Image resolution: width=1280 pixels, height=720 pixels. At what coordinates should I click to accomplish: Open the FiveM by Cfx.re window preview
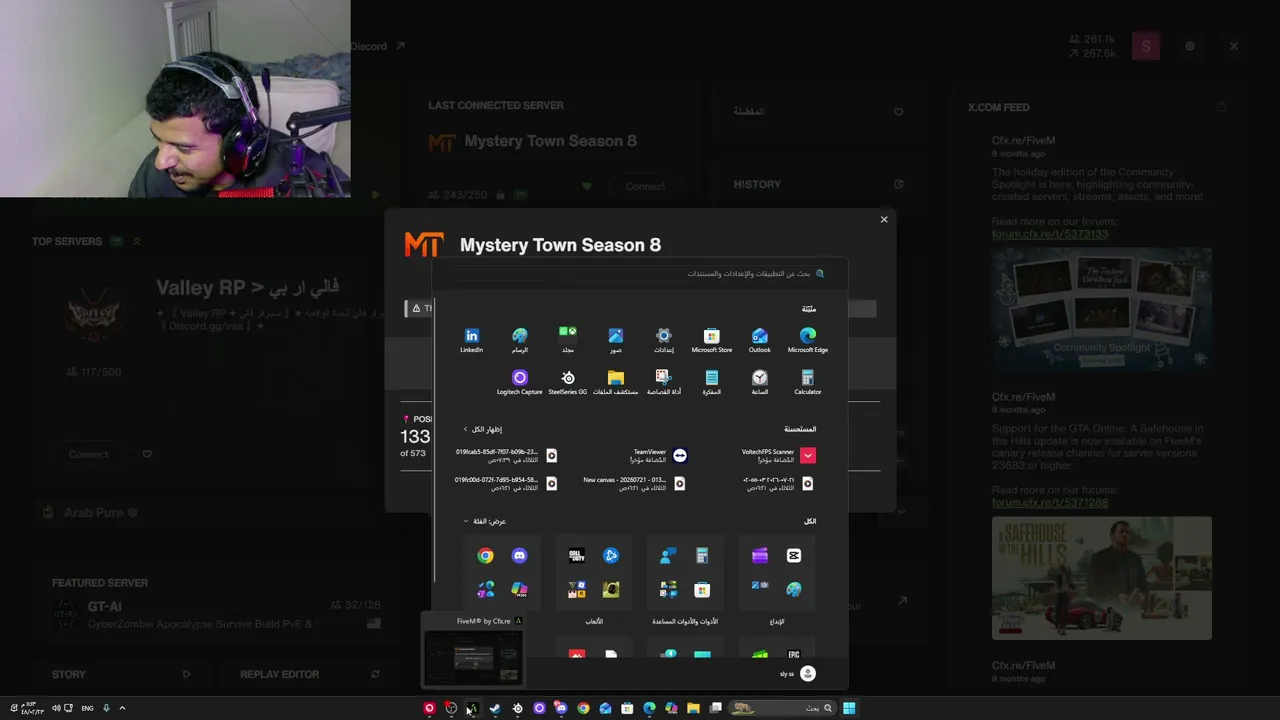coord(473,651)
